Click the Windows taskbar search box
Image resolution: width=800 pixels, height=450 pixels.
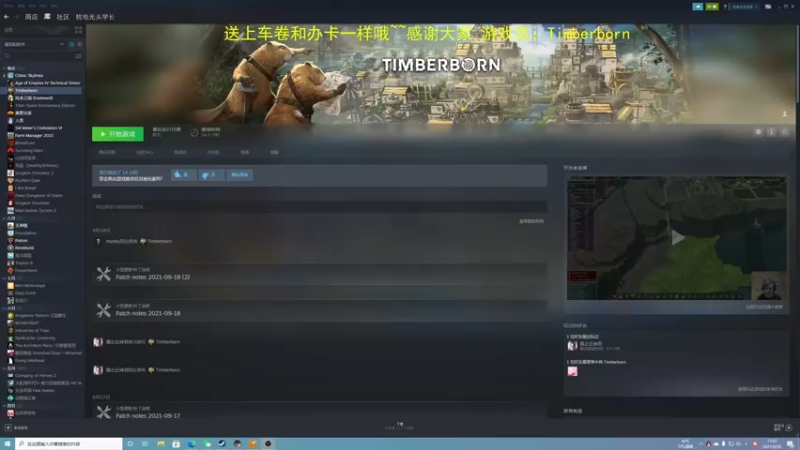[69, 444]
